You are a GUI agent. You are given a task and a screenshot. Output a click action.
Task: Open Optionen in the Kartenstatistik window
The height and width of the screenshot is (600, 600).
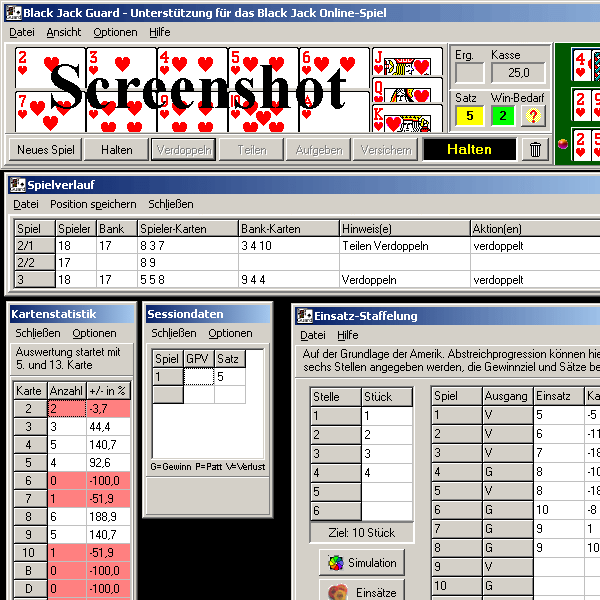pos(94,333)
